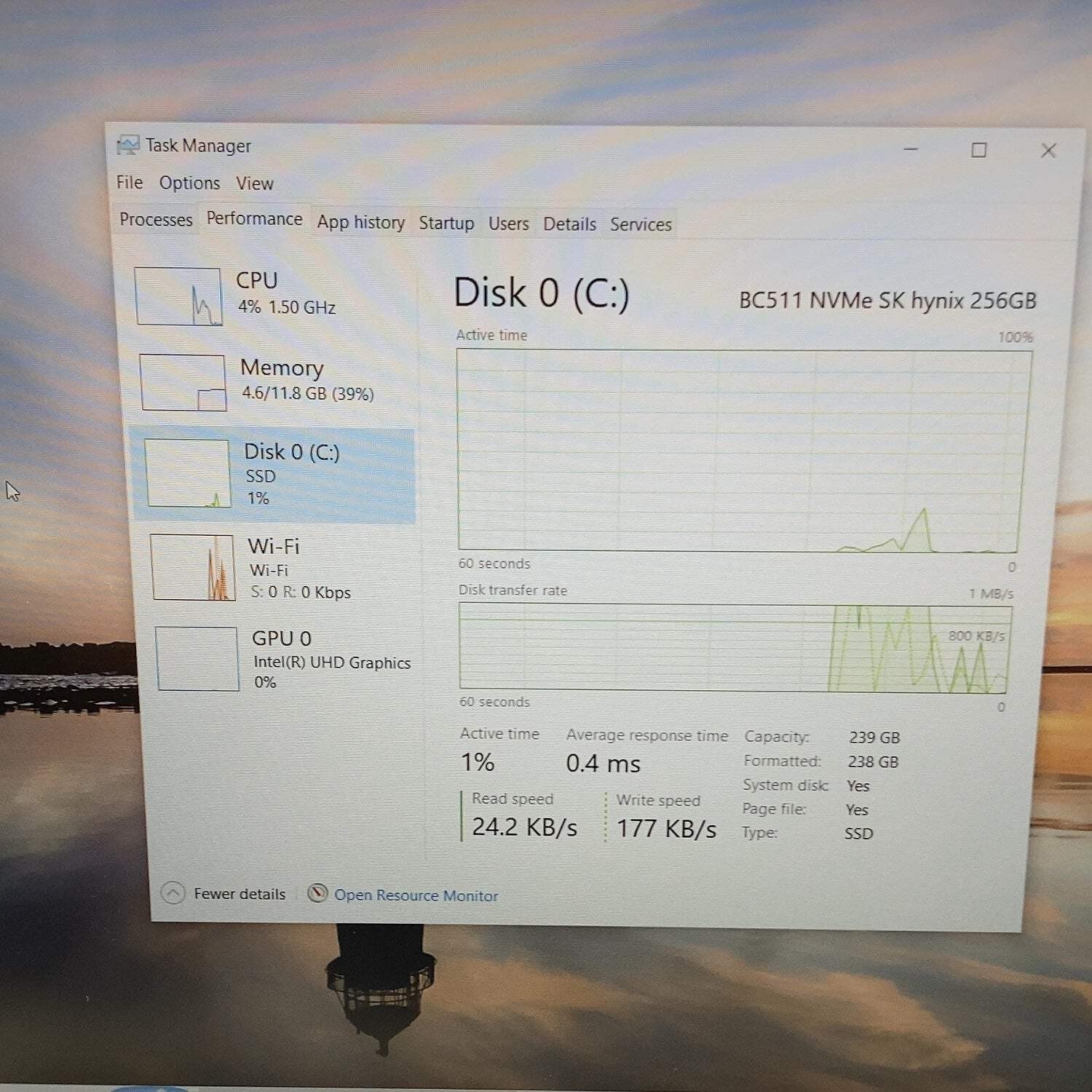Go to the Users tab

(x=508, y=223)
